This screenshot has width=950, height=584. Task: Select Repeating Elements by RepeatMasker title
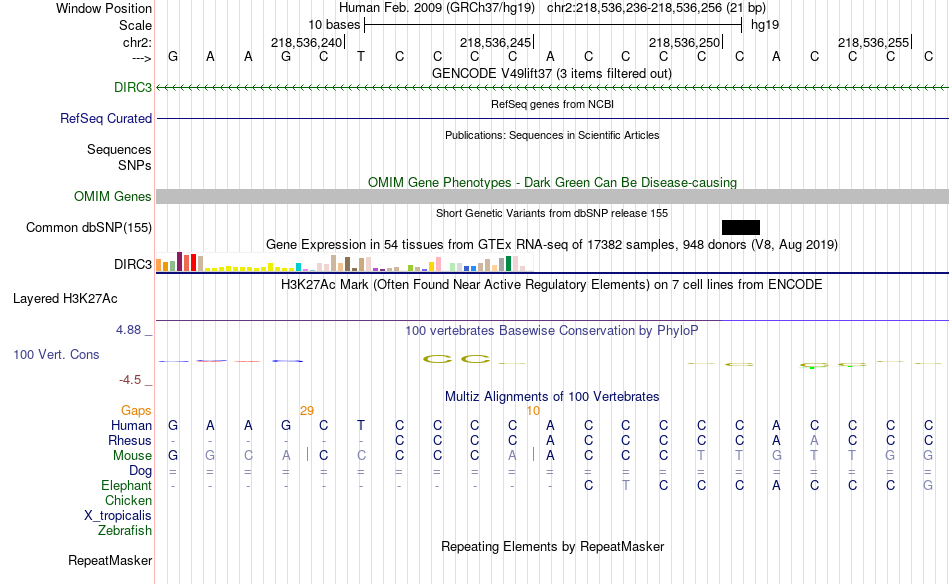(552, 546)
